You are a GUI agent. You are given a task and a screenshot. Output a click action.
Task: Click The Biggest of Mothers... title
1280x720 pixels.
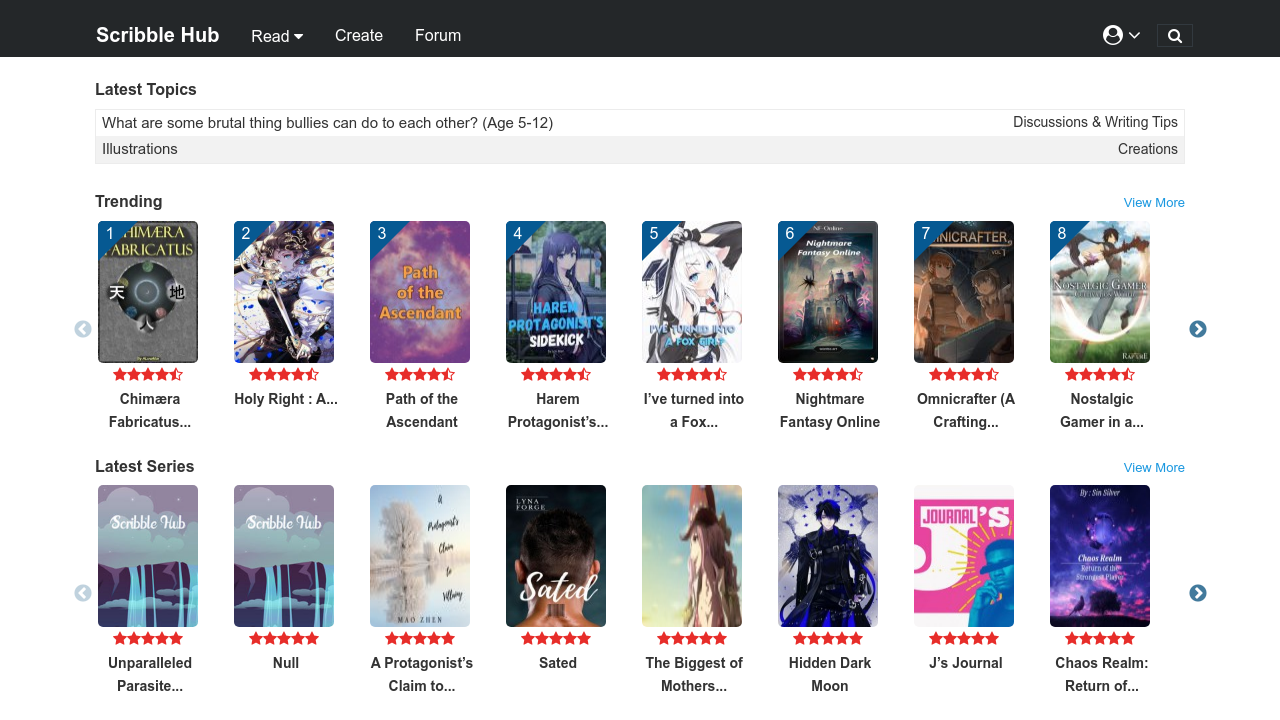pyautogui.click(x=694, y=674)
